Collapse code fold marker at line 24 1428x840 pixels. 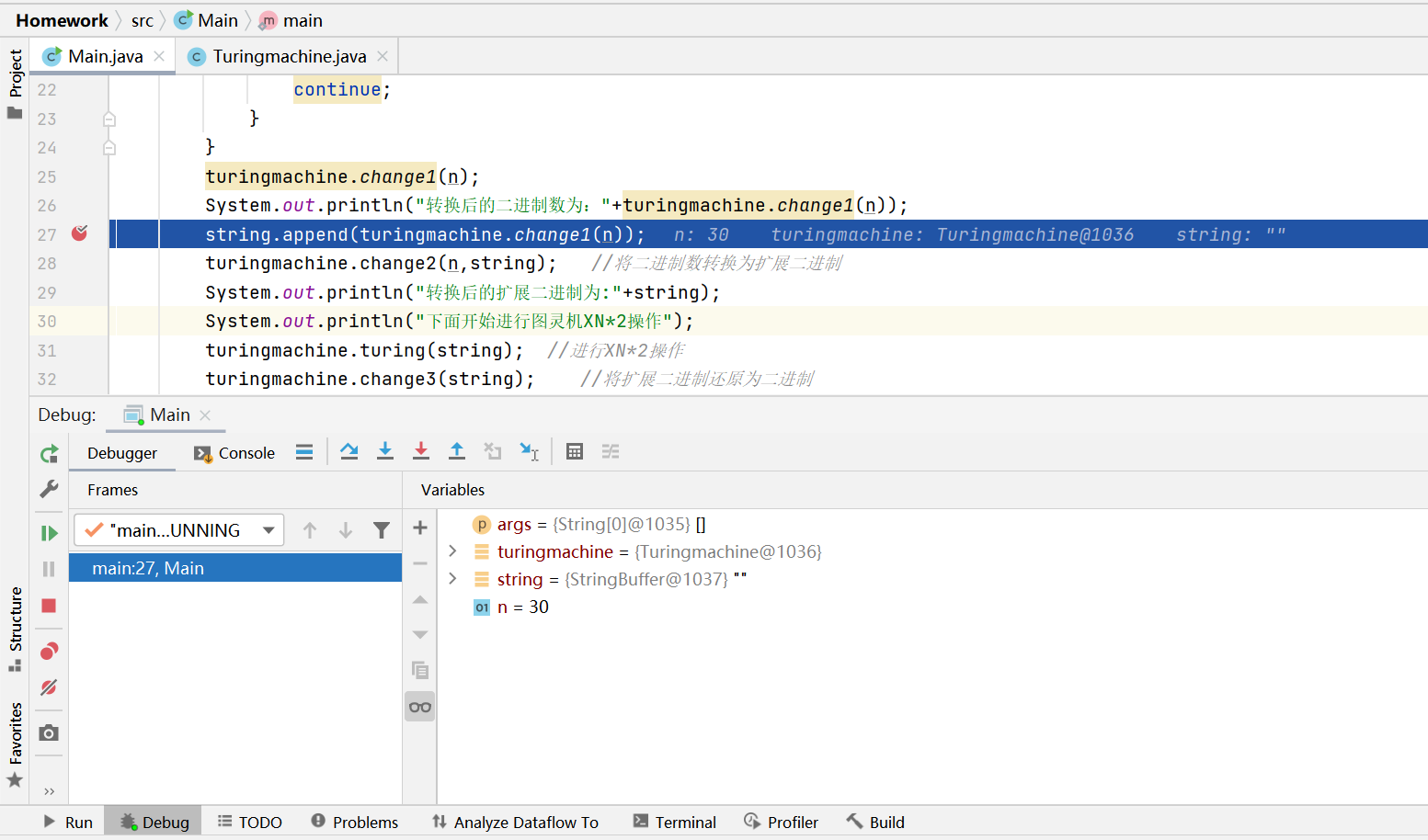tap(109, 147)
